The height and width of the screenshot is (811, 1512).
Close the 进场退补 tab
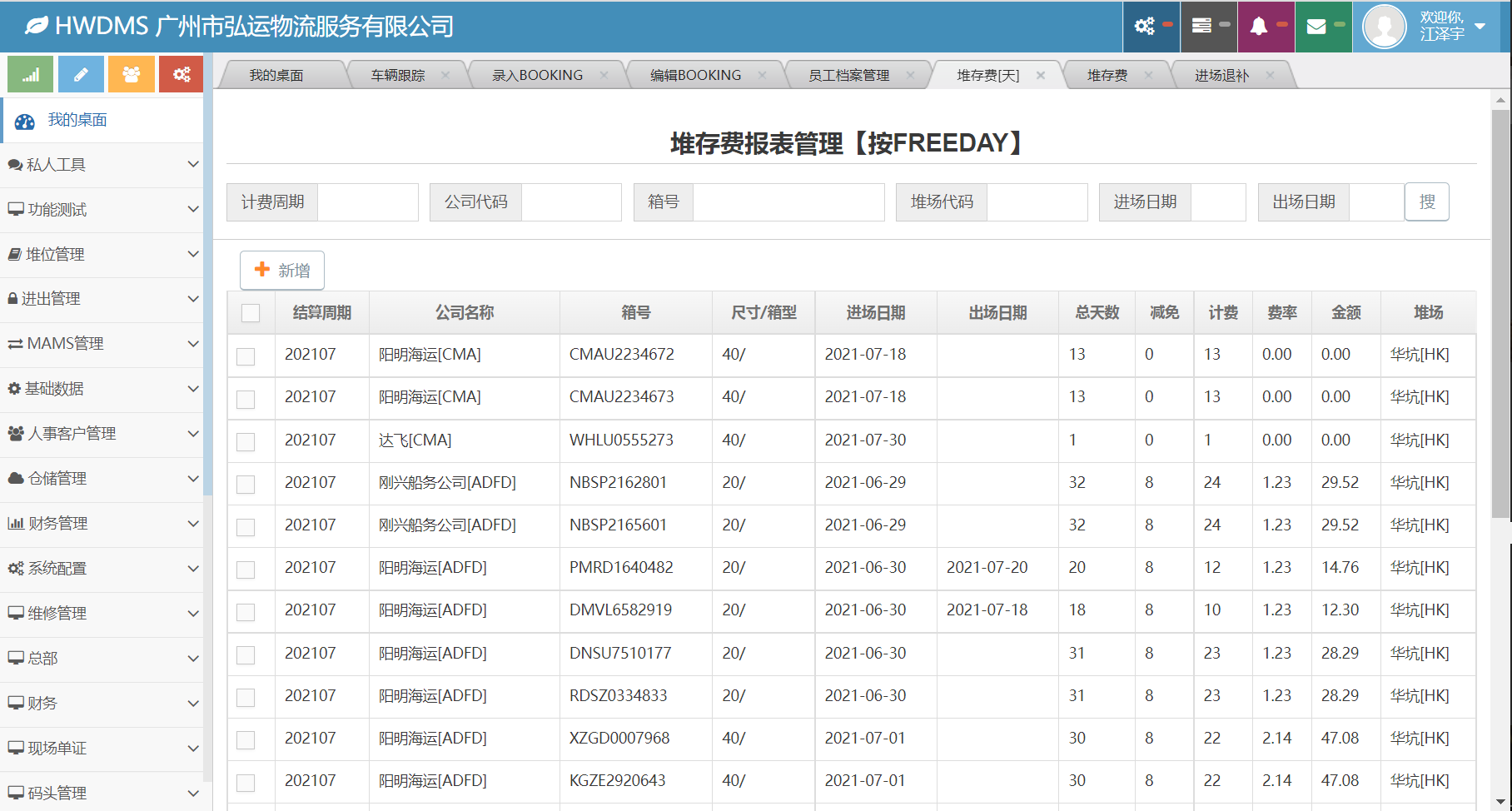[x=1270, y=75]
